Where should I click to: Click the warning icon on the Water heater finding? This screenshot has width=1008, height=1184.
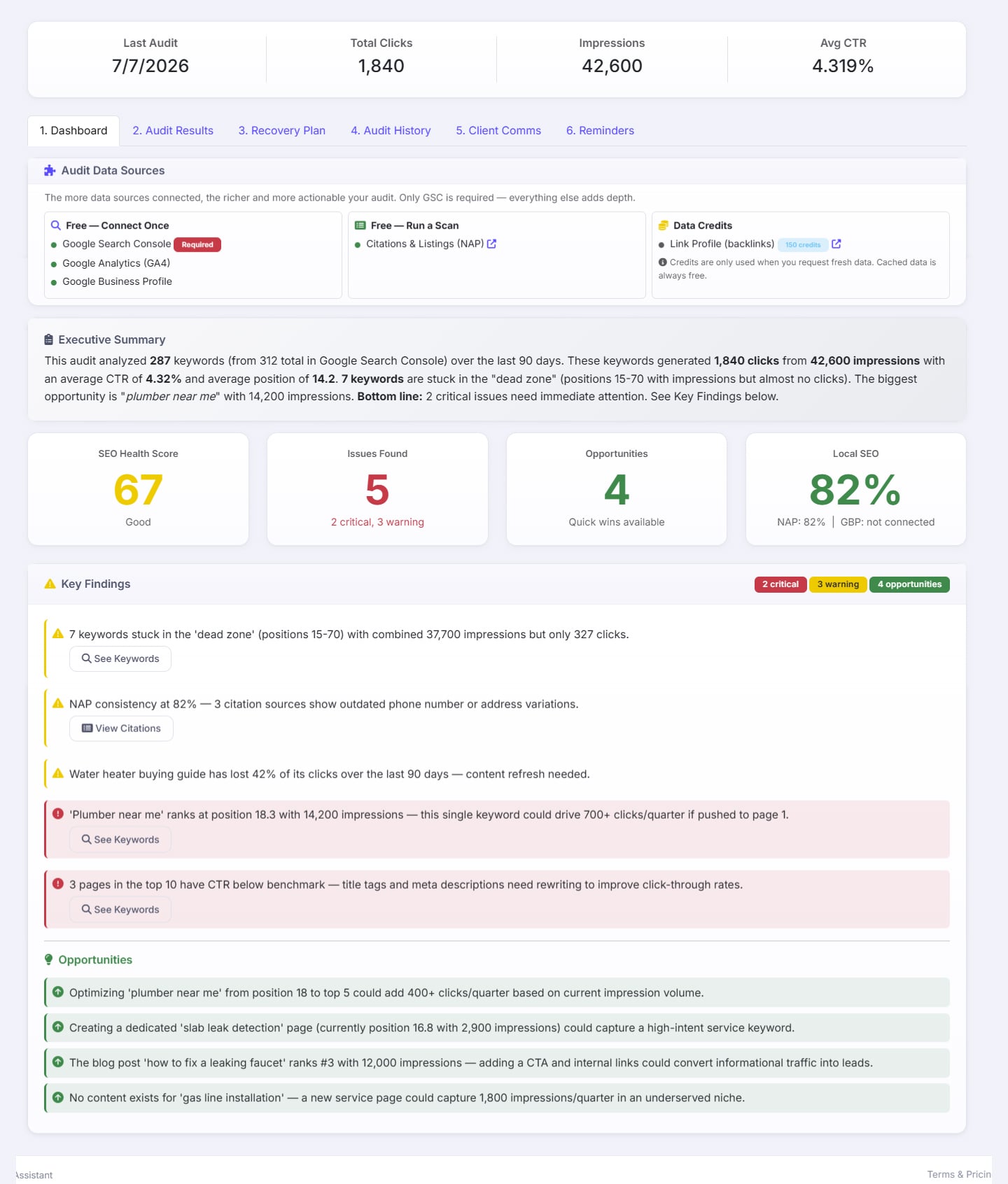pyautogui.click(x=58, y=773)
